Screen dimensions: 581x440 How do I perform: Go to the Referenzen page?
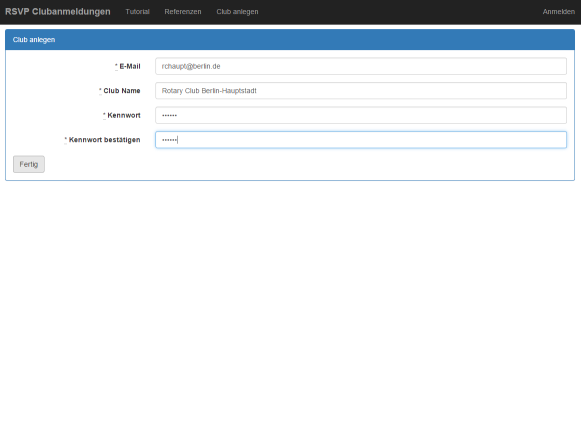pyautogui.click(x=183, y=12)
